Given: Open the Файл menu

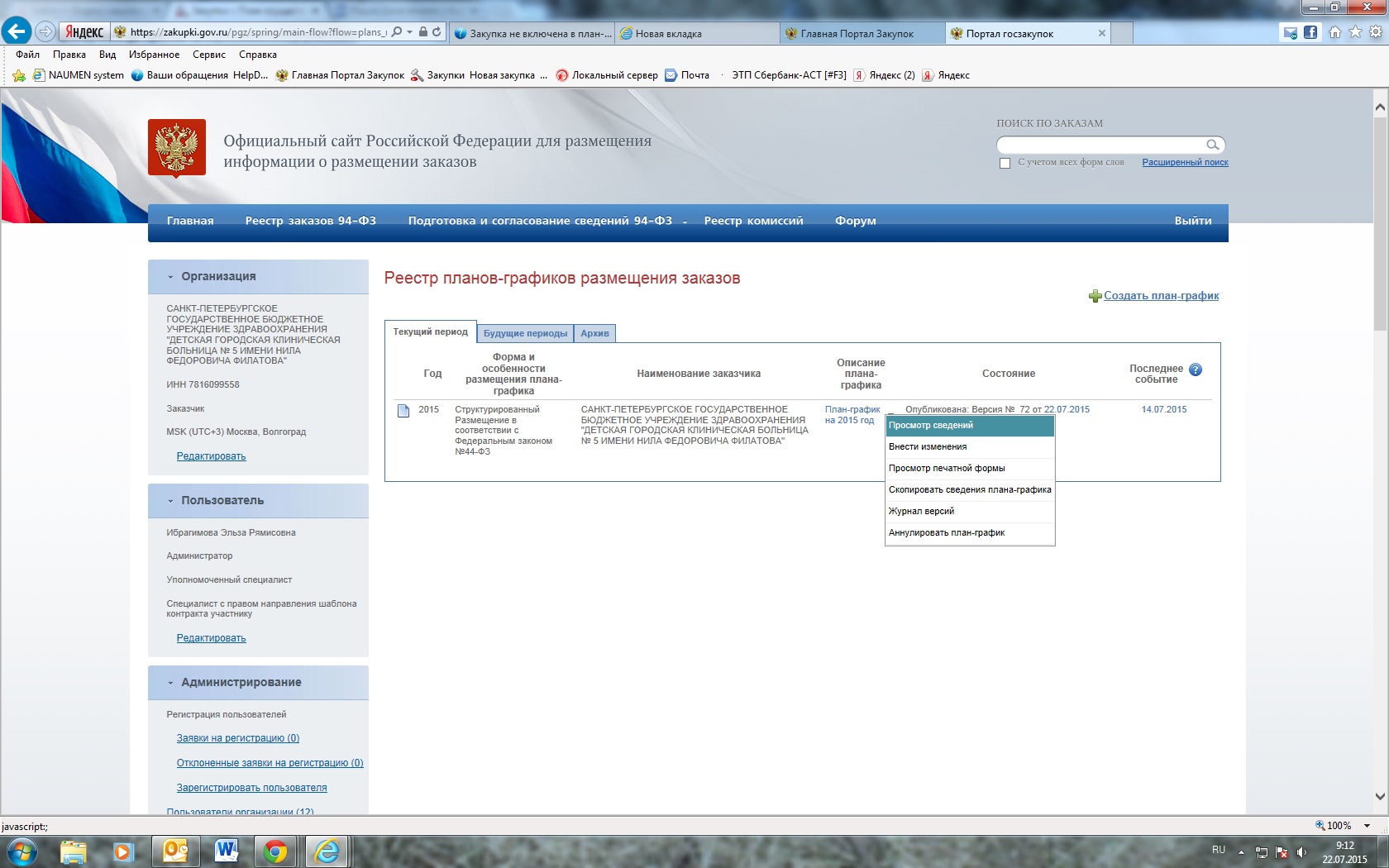Looking at the screenshot, I should click(27, 55).
